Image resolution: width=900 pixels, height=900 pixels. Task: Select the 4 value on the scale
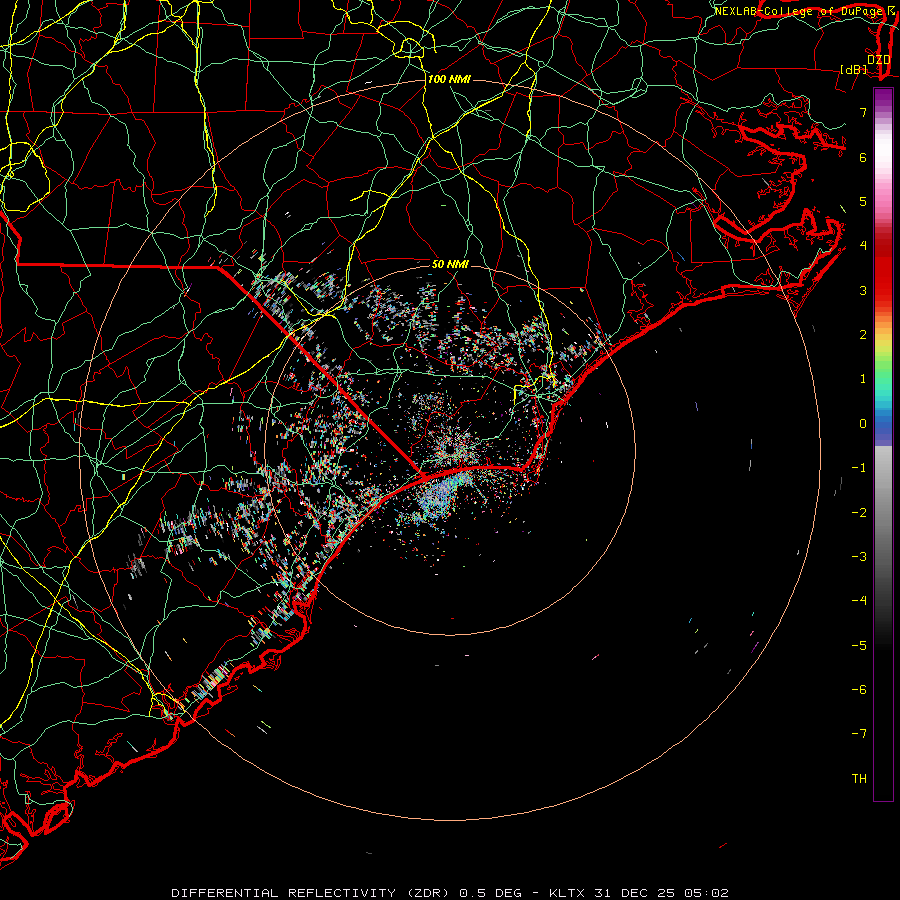pyautogui.click(x=863, y=246)
